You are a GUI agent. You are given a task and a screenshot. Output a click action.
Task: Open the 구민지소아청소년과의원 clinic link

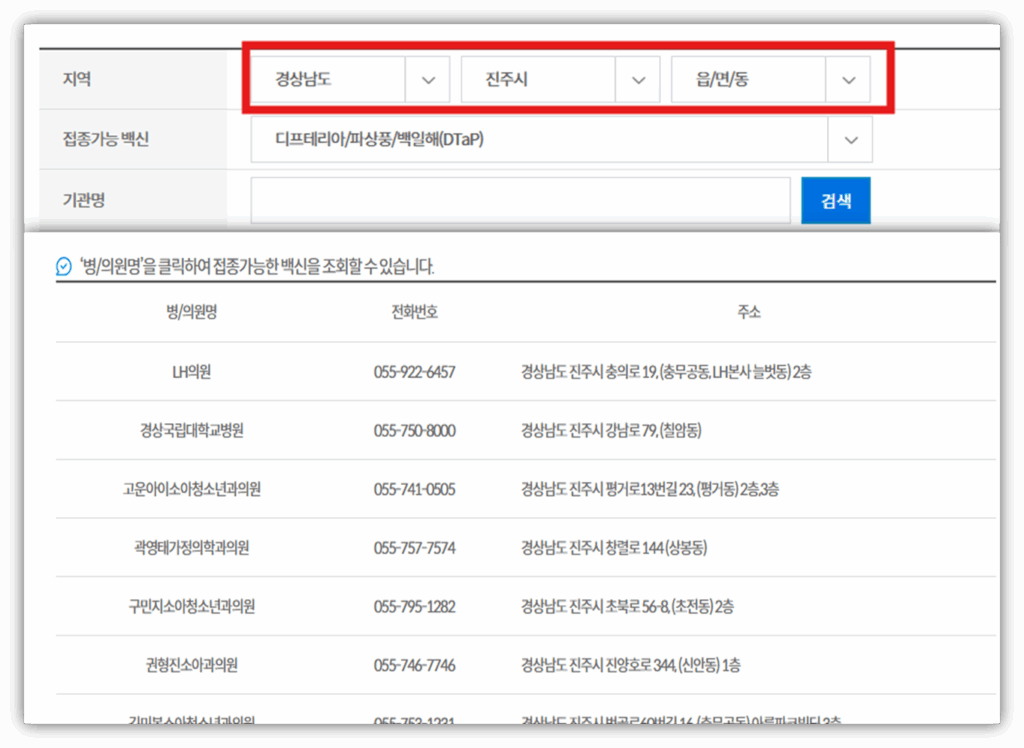[191, 606]
